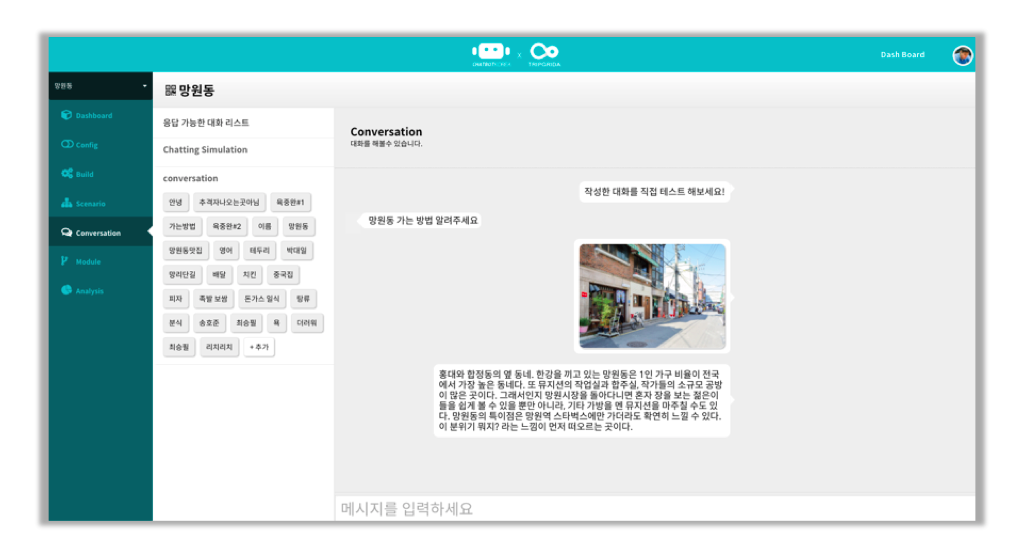Select the Module icon in sidebar
This screenshot has height=554, width=1022.
point(65,261)
